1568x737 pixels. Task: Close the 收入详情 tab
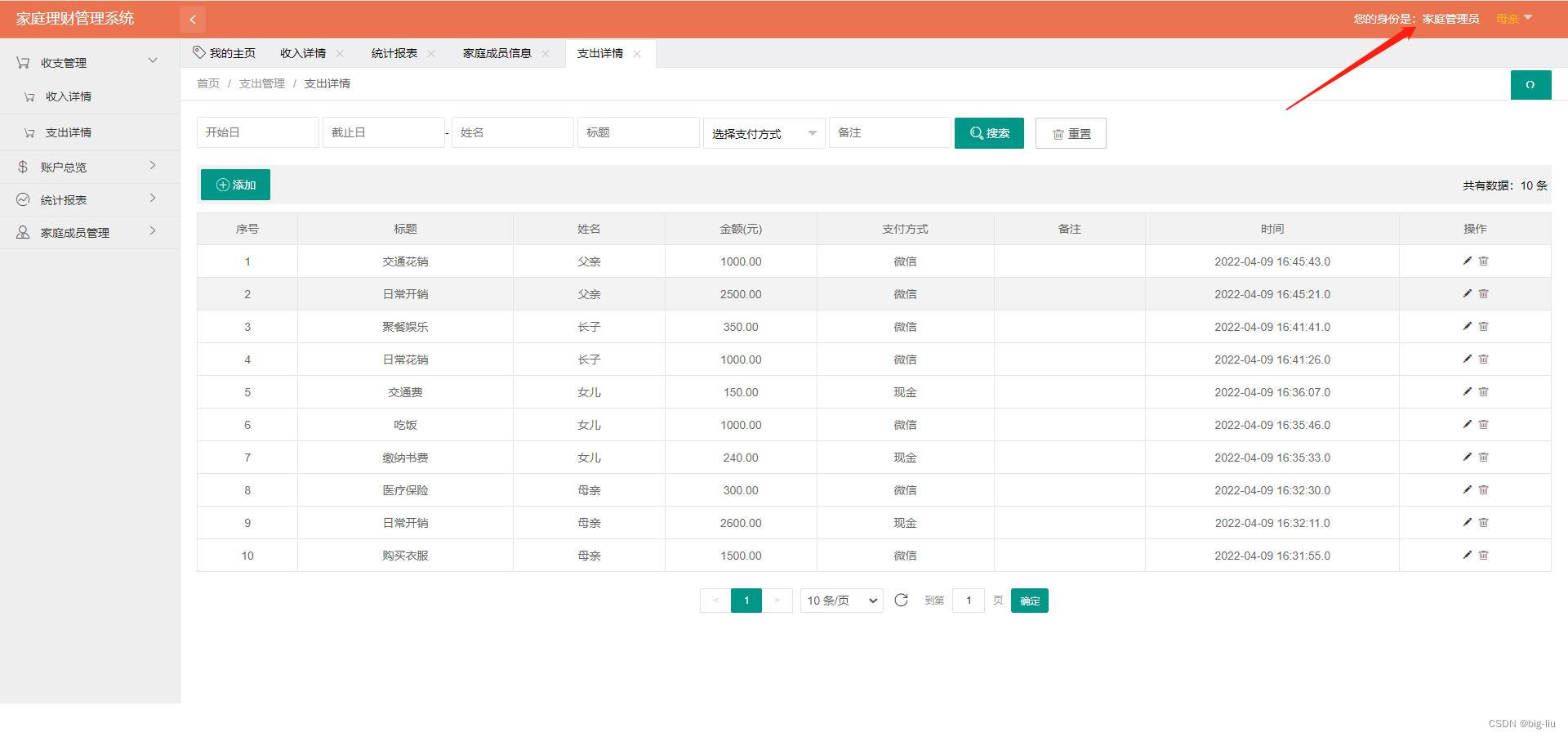[340, 53]
